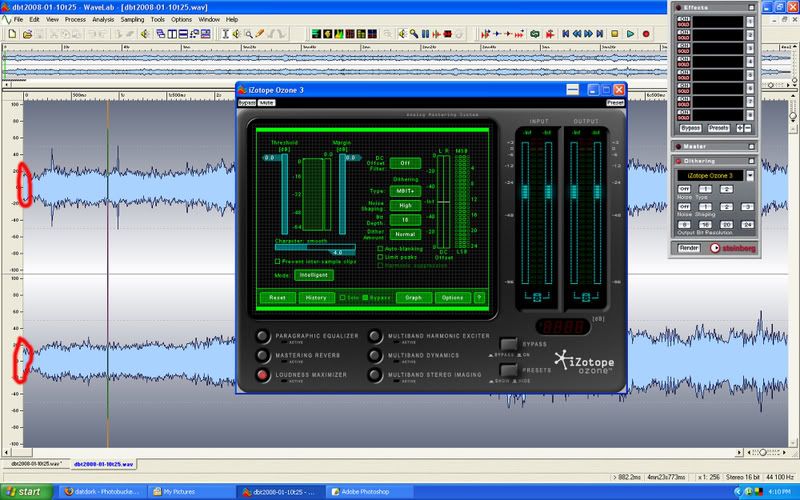The width and height of the screenshot is (800, 500).
Task: Collapse the Effects panel in Master Section
Action: pos(751,8)
